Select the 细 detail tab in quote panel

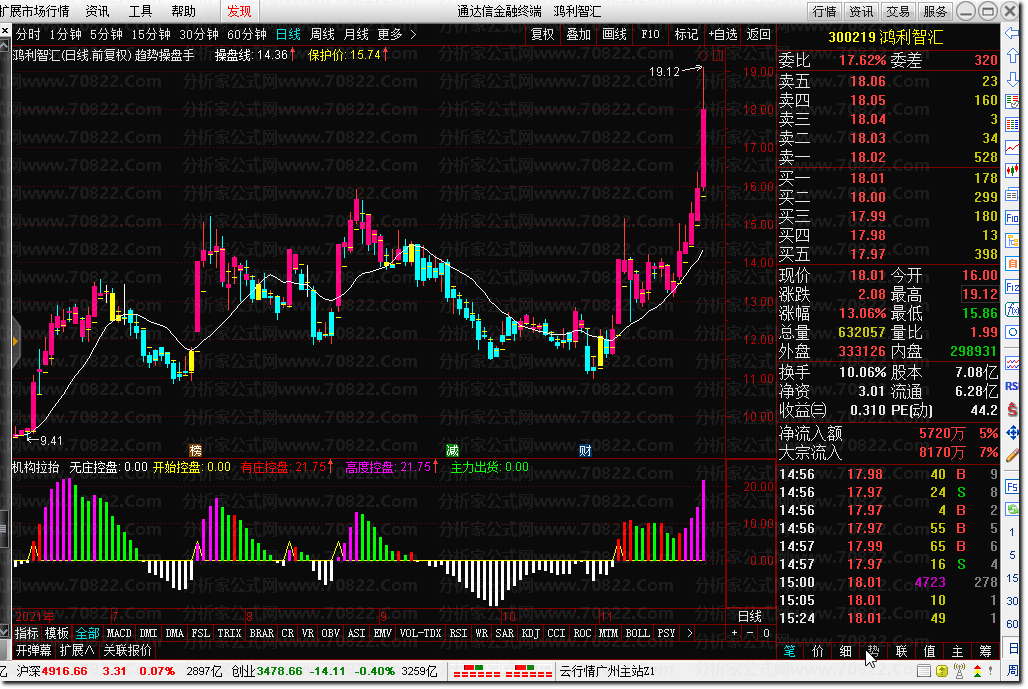[846, 651]
